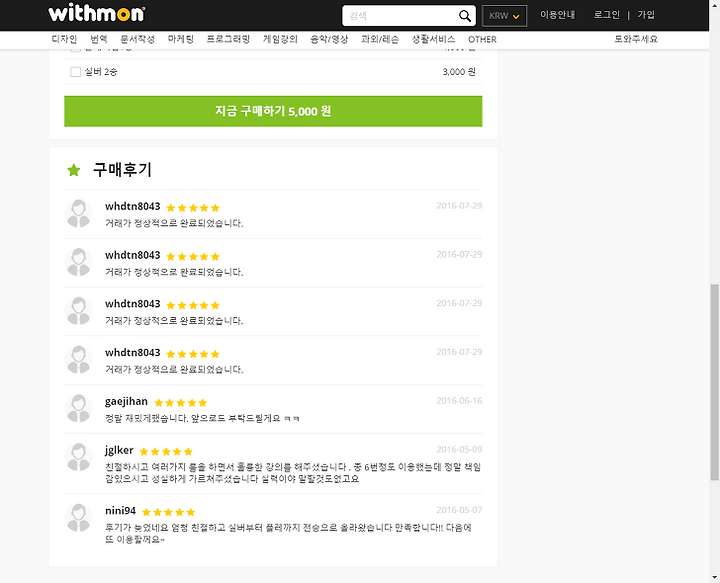Tick the 실버 2승 checkbox
The width and height of the screenshot is (720, 583).
(x=75, y=72)
